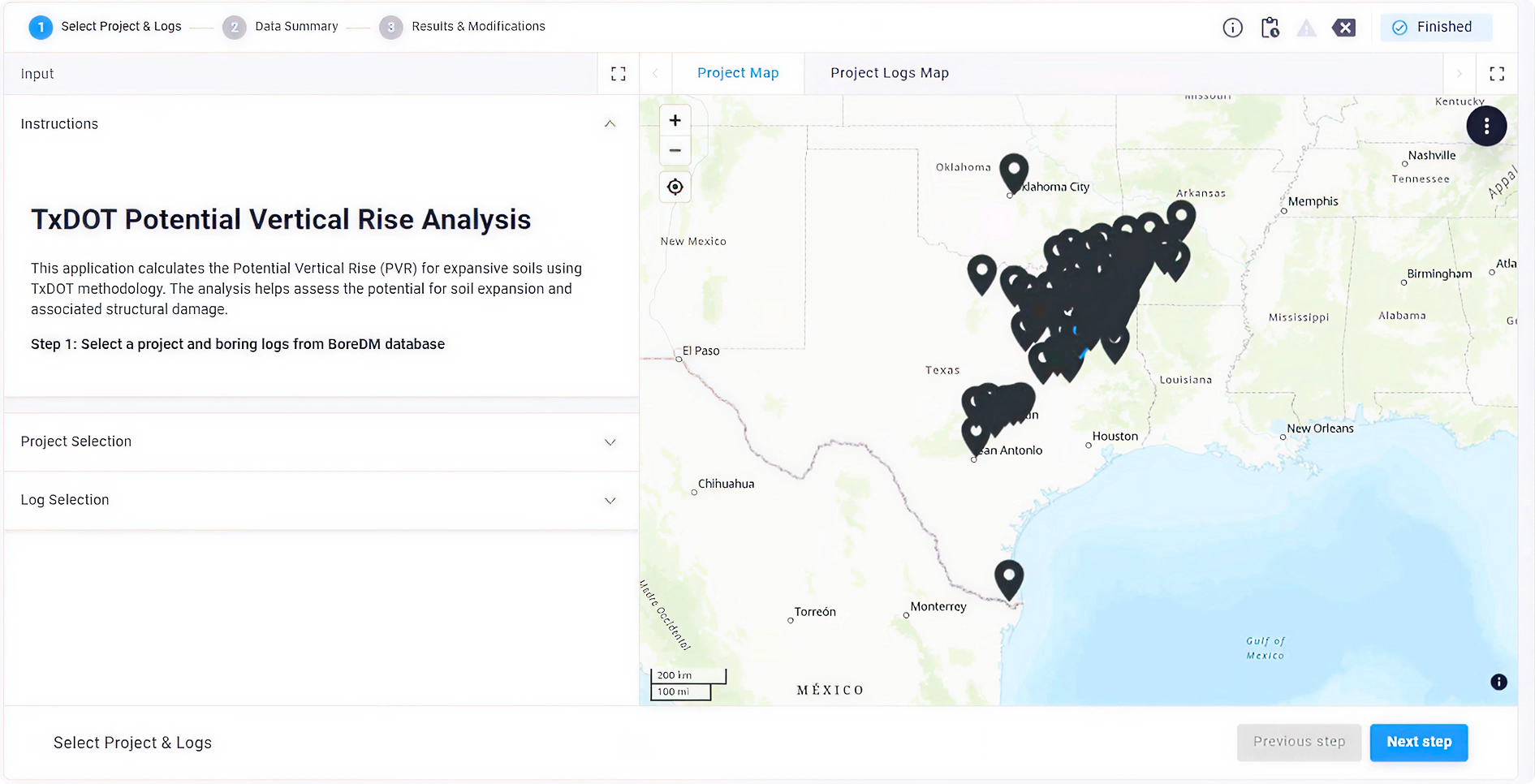
Task: Click the clipboard history icon
Action: pyautogui.click(x=1270, y=28)
